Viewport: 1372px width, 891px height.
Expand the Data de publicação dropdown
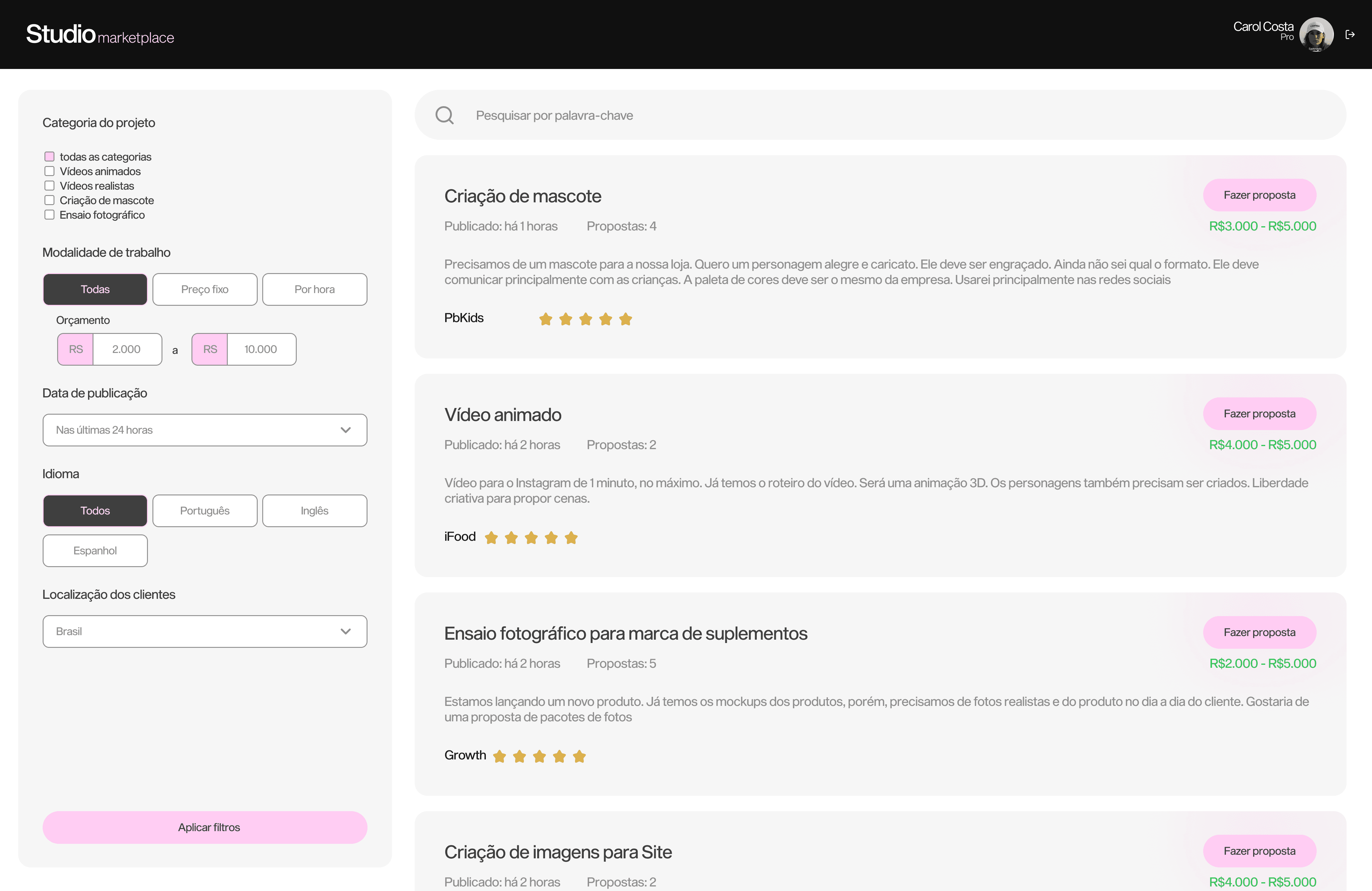[x=205, y=430]
